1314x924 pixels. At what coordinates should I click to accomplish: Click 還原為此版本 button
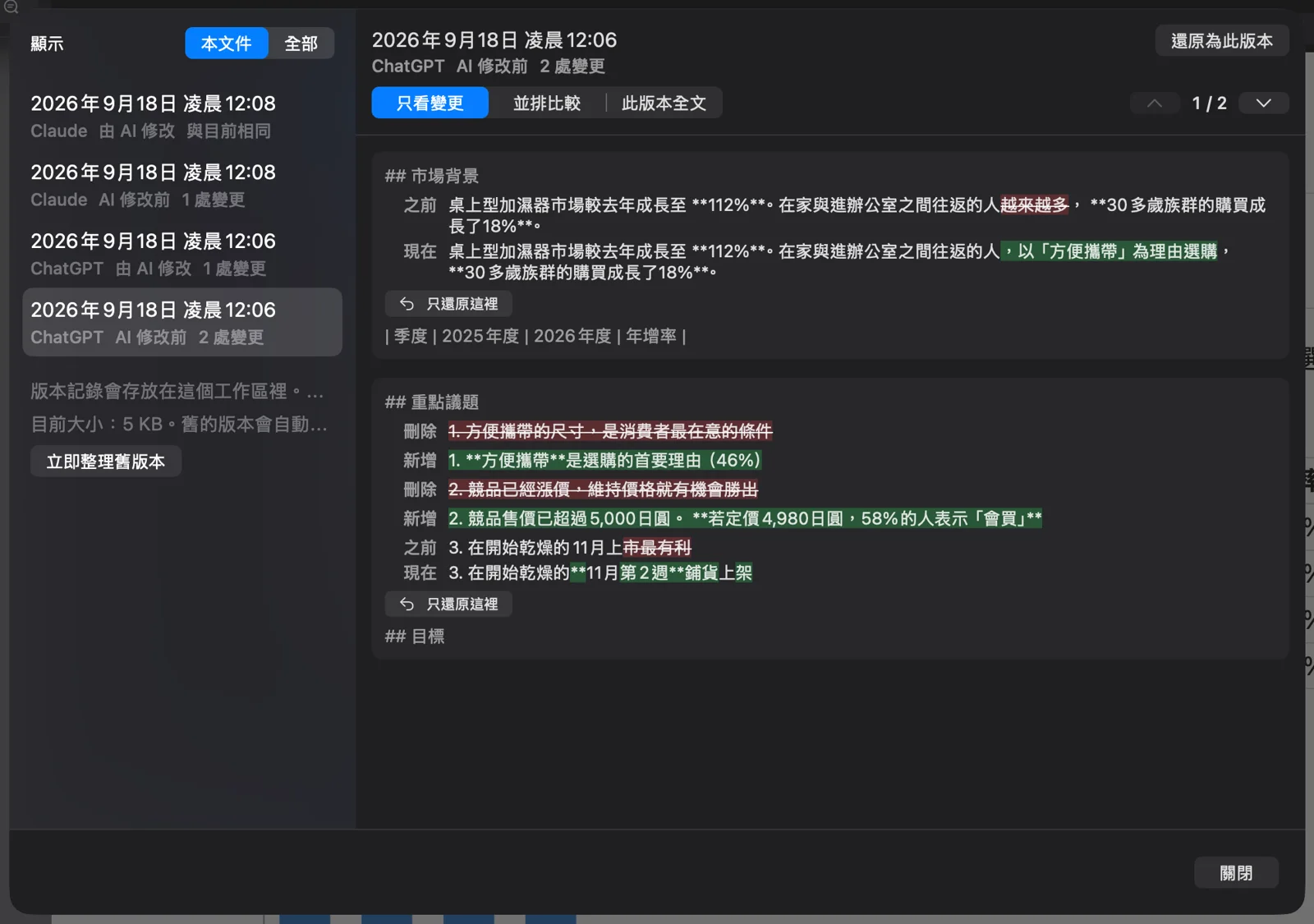click(x=1221, y=41)
